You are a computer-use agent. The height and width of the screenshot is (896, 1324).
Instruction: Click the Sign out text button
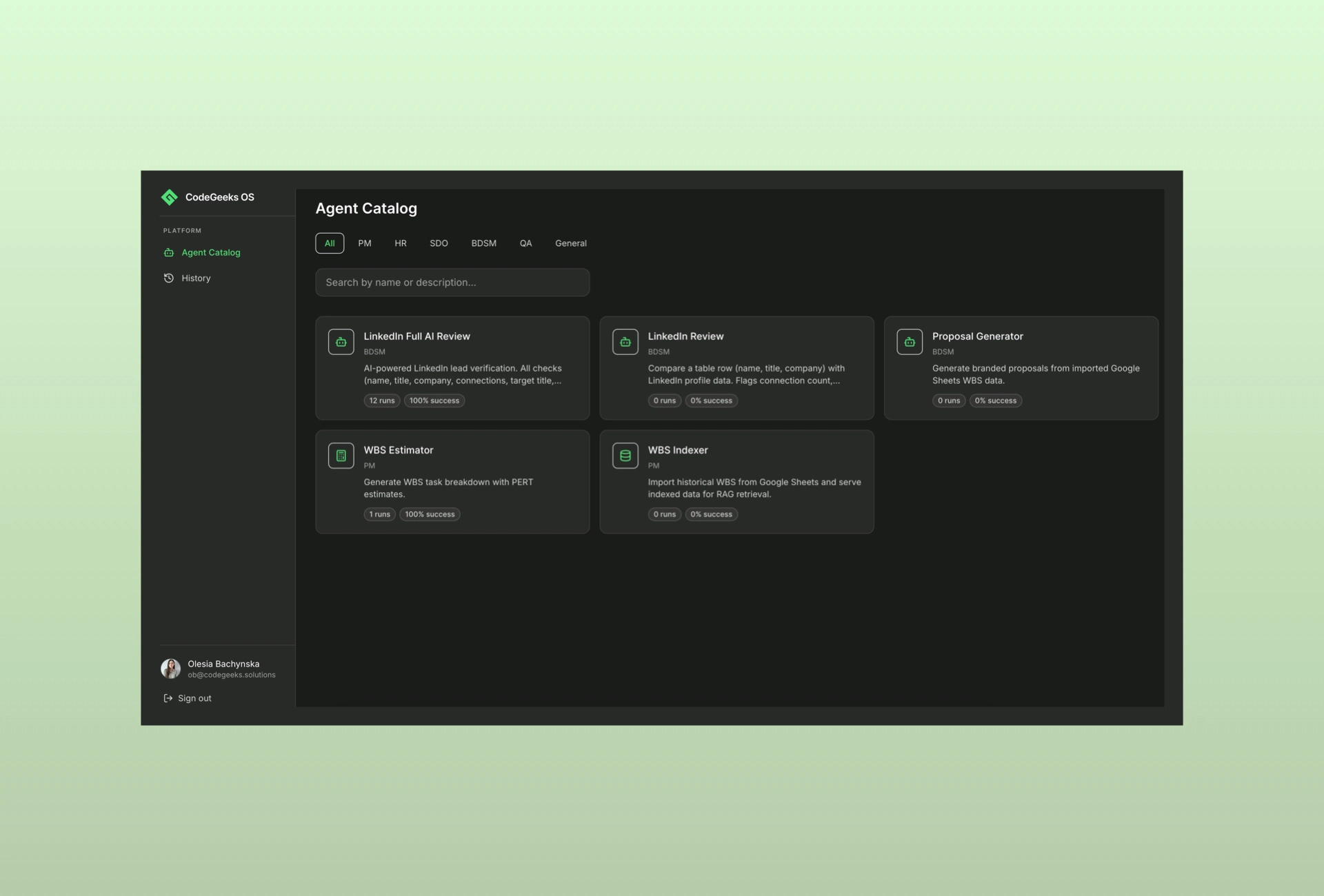click(194, 698)
